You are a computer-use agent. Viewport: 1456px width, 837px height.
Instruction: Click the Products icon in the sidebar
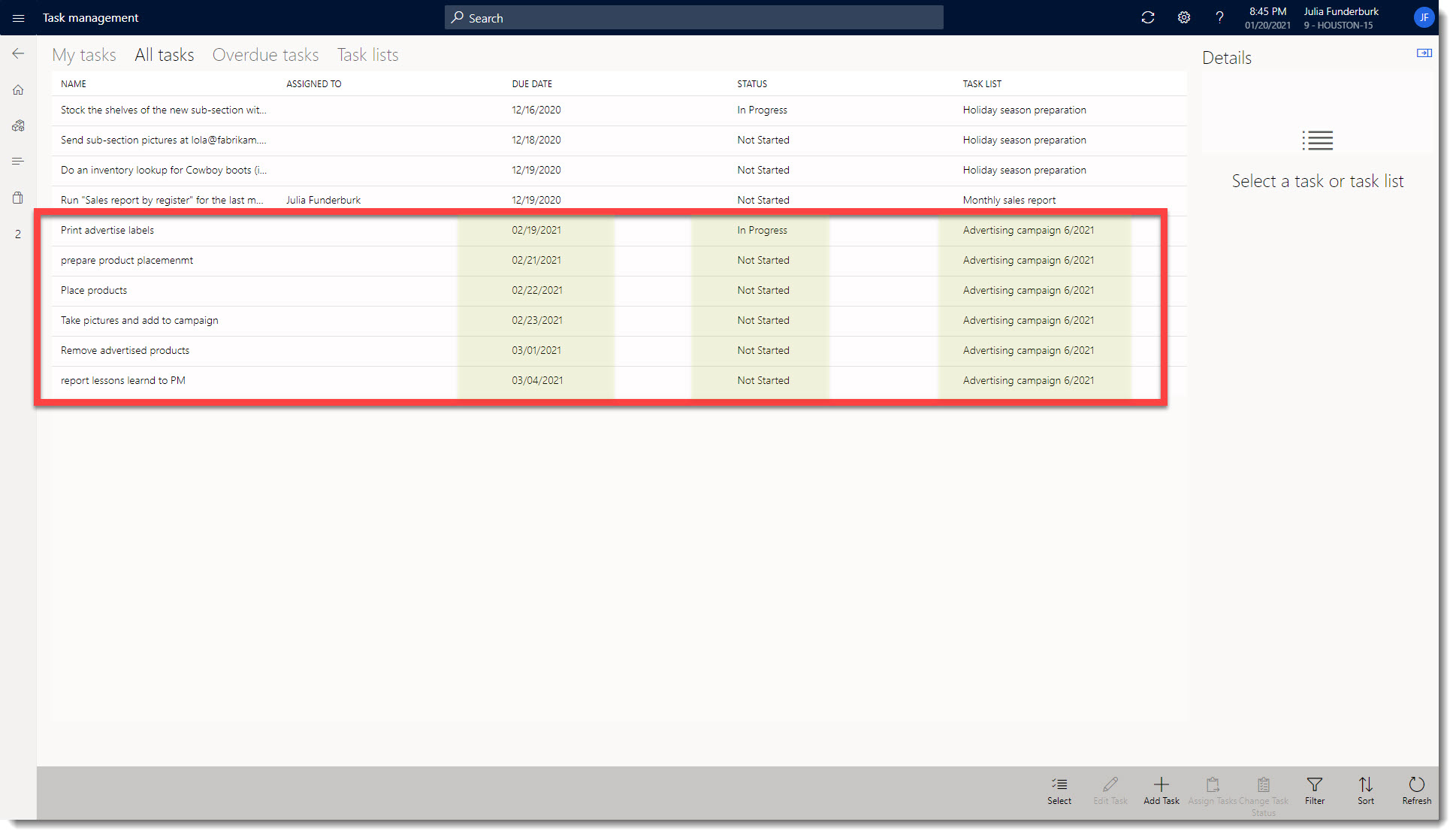[x=17, y=125]
